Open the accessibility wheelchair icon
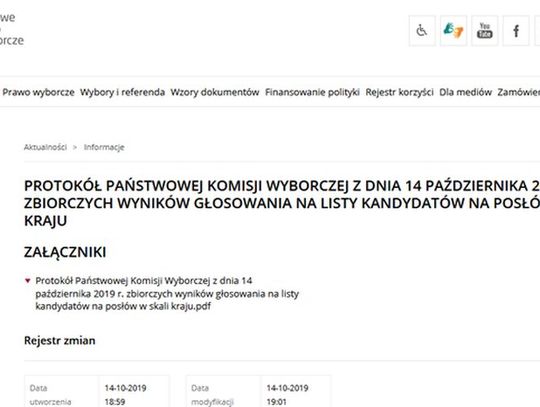Screen dimensions: 540x407 tap(422, 31)
